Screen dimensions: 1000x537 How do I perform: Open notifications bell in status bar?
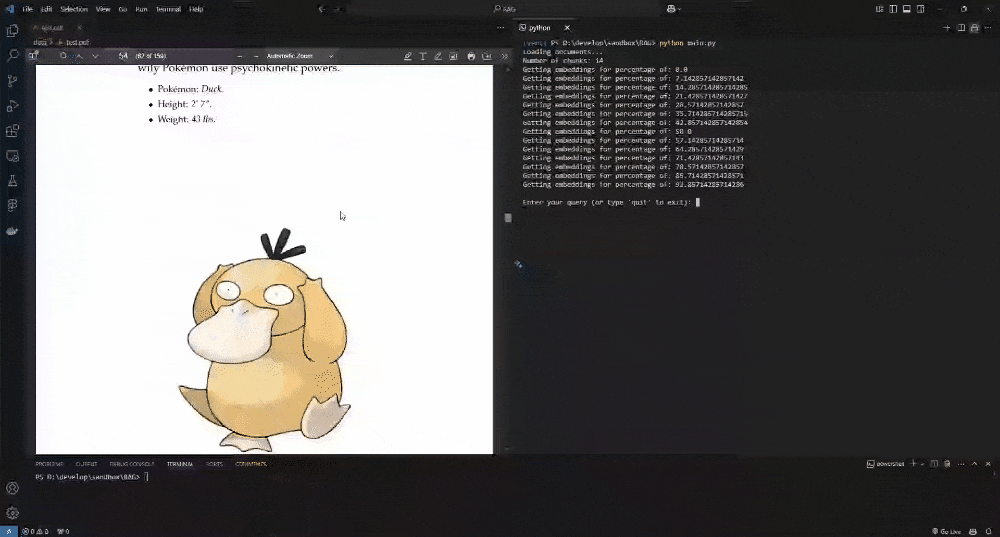(x=989, y=531)
